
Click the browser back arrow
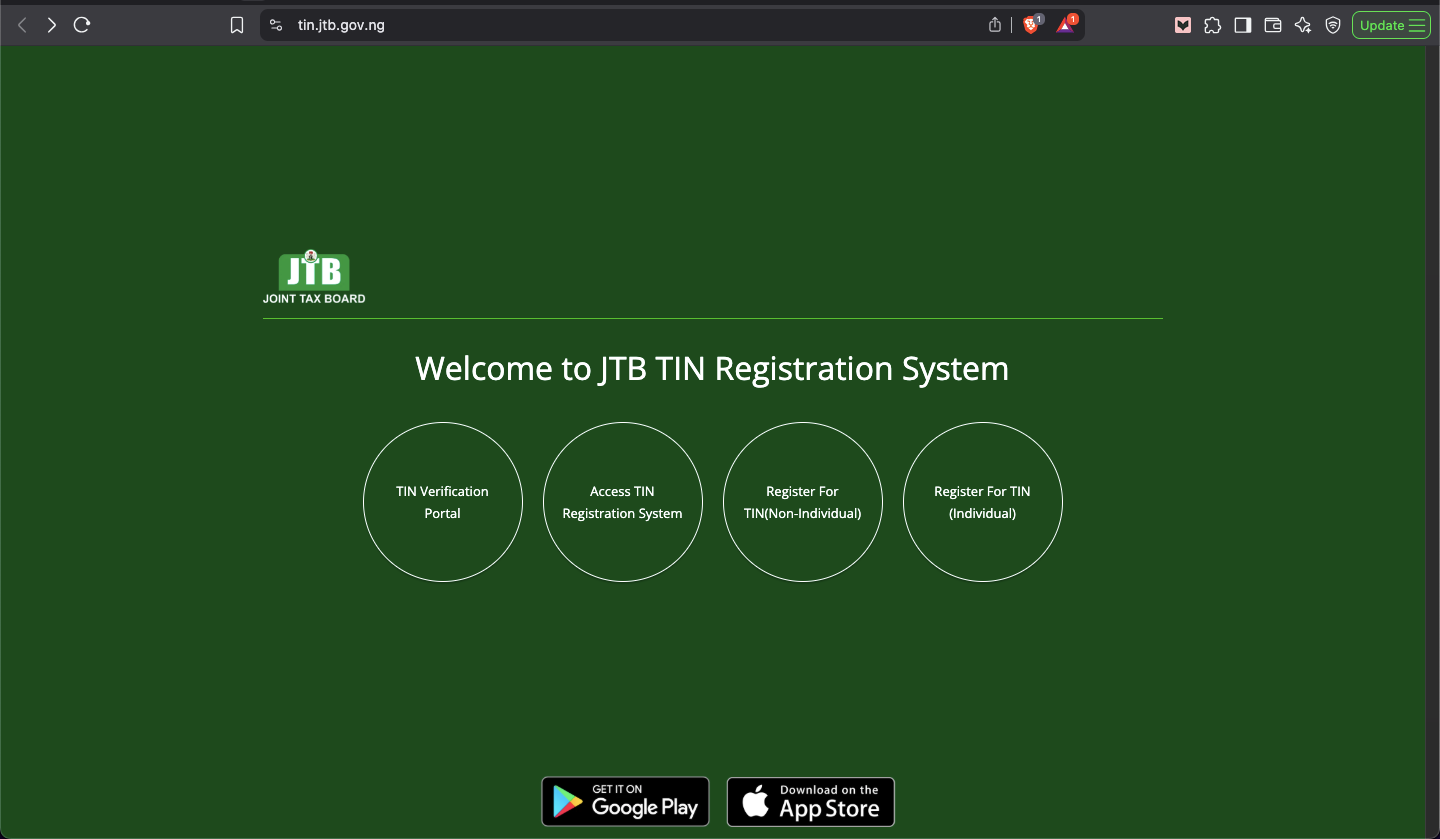(x=22, y=25)
